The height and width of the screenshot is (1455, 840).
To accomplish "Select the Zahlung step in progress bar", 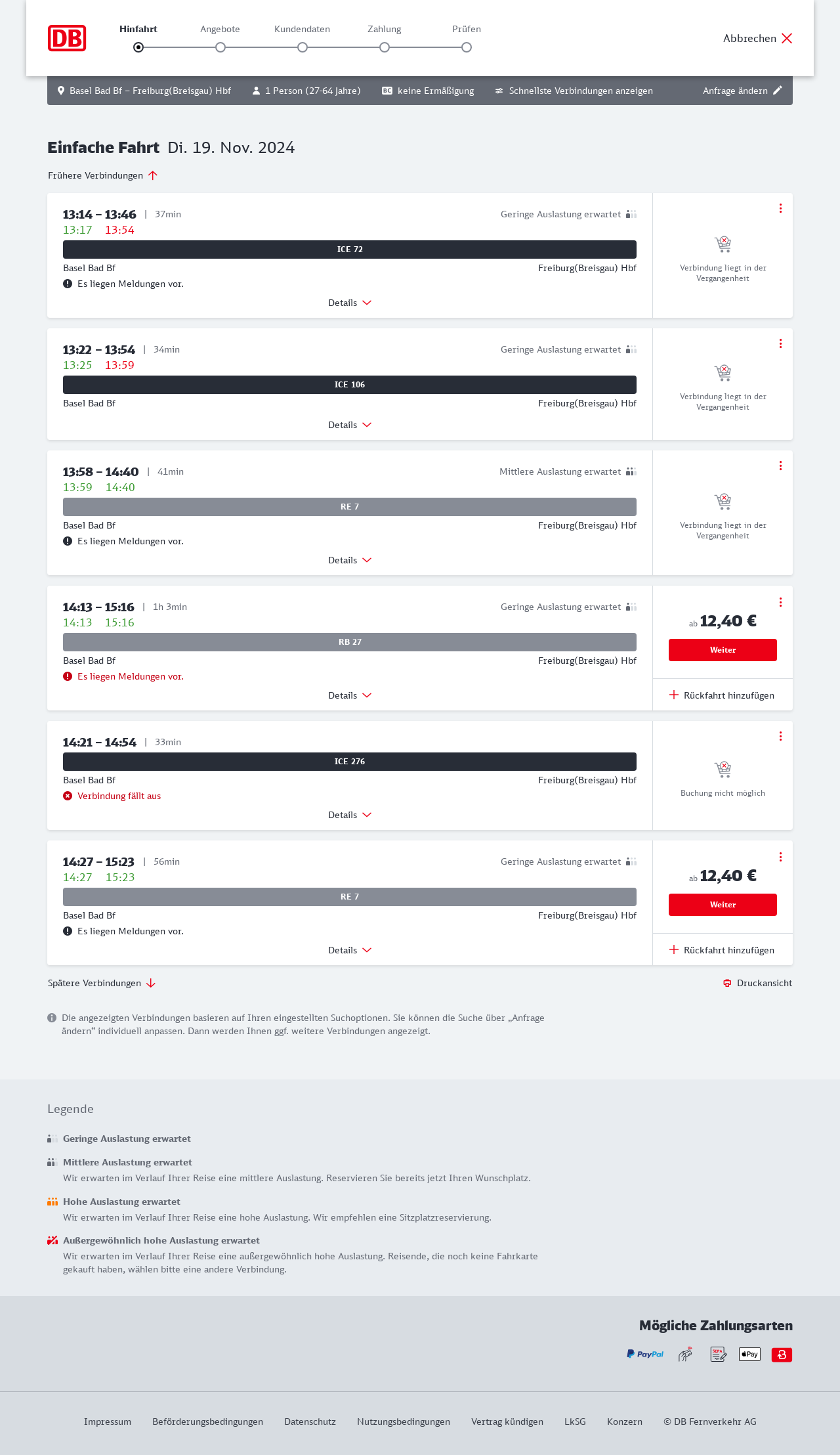I will coord(385,47).
